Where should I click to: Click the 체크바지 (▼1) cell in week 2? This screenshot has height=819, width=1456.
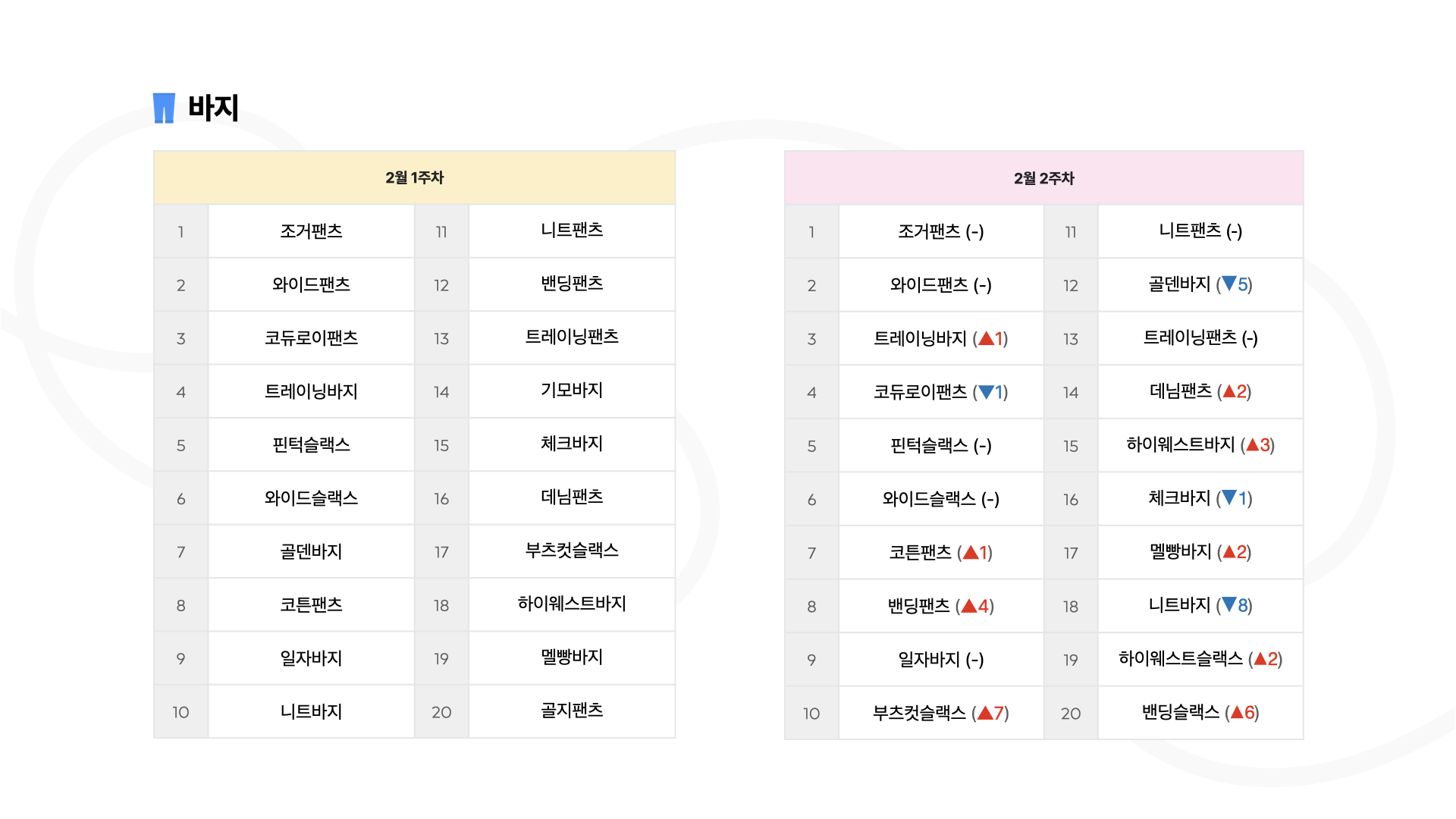pyautogui.click(x=1200, y=499)
